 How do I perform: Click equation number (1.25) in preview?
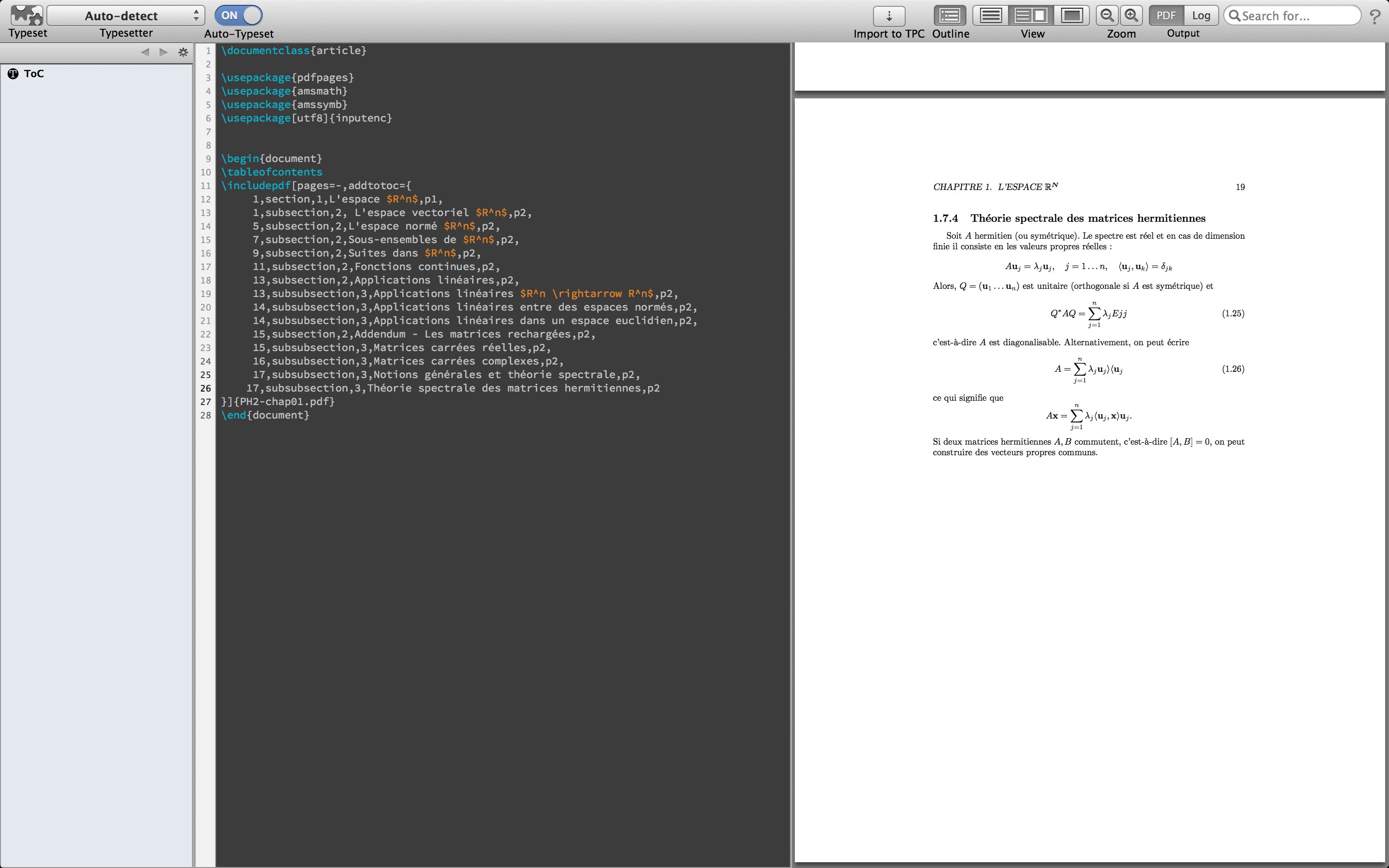coord(1233,313)
